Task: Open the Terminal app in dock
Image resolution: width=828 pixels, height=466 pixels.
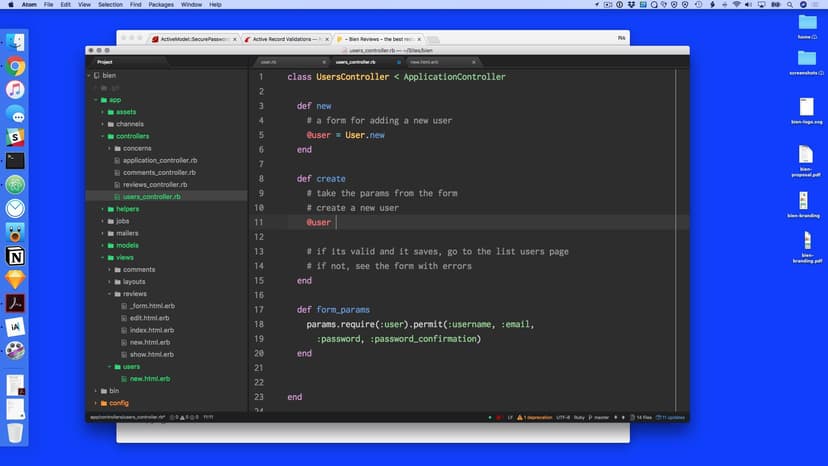Action: click(16, 160)
